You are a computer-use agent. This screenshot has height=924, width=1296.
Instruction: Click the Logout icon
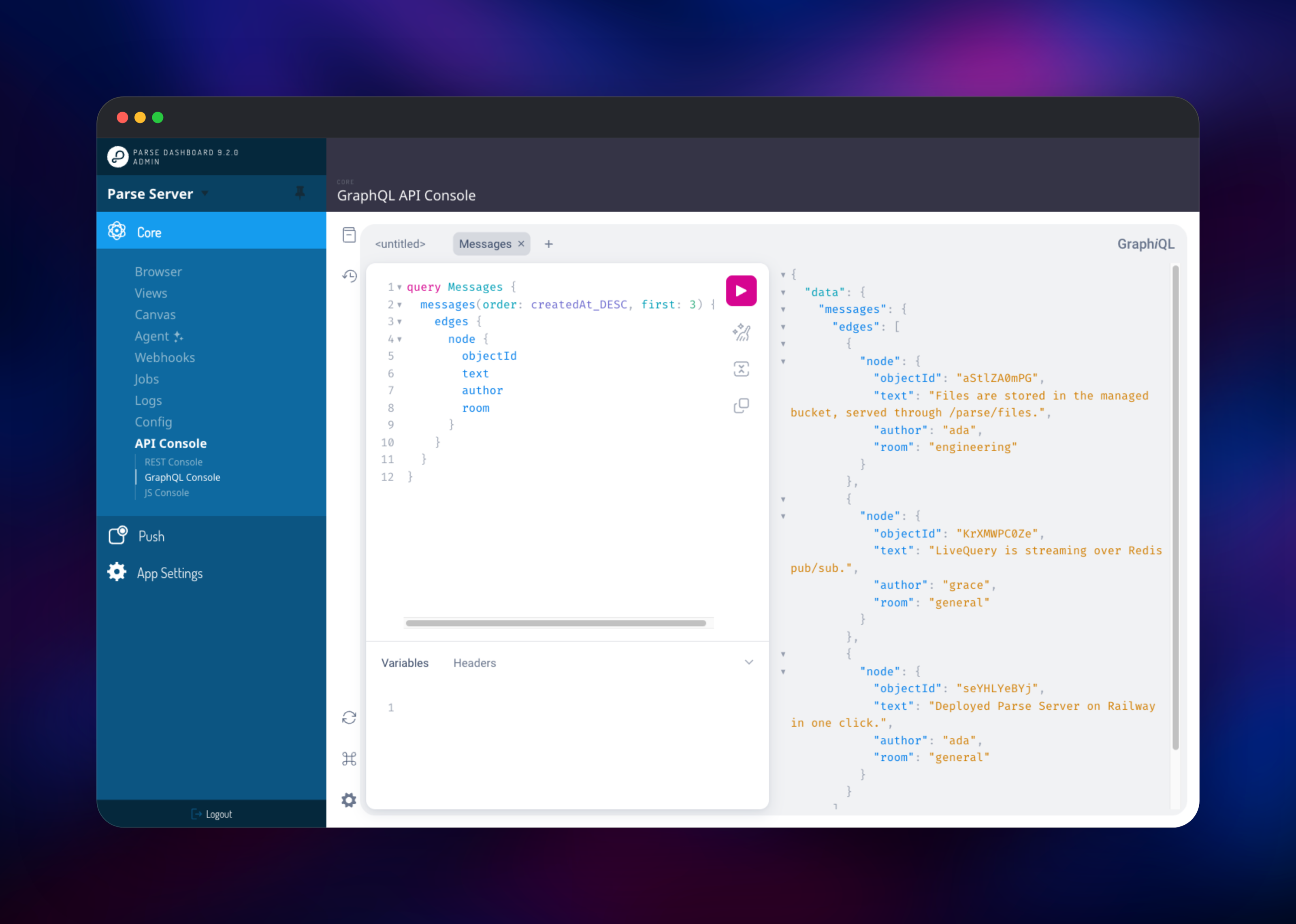click(196, 814)
